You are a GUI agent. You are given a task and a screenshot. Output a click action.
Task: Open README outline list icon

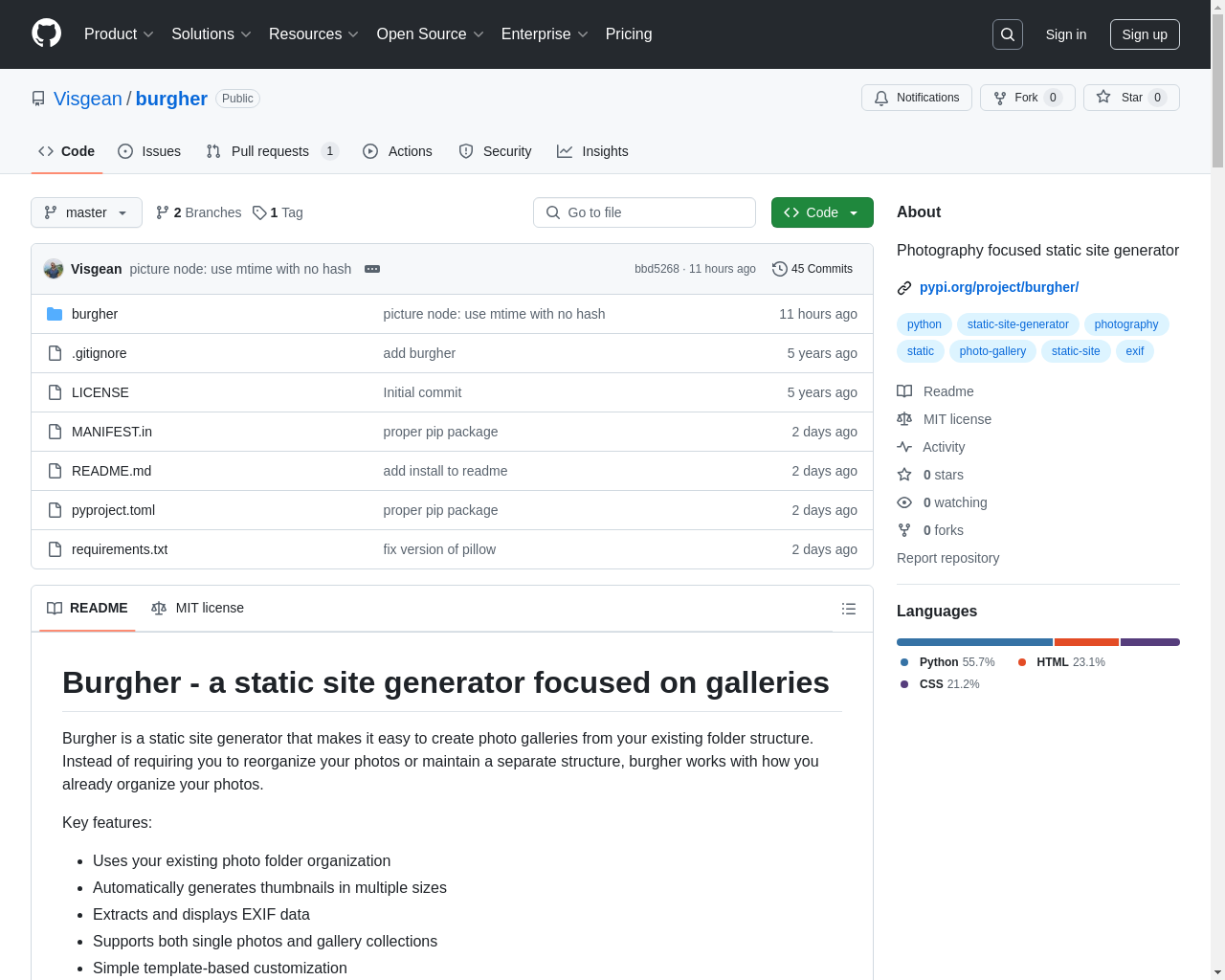coord(848,609)
